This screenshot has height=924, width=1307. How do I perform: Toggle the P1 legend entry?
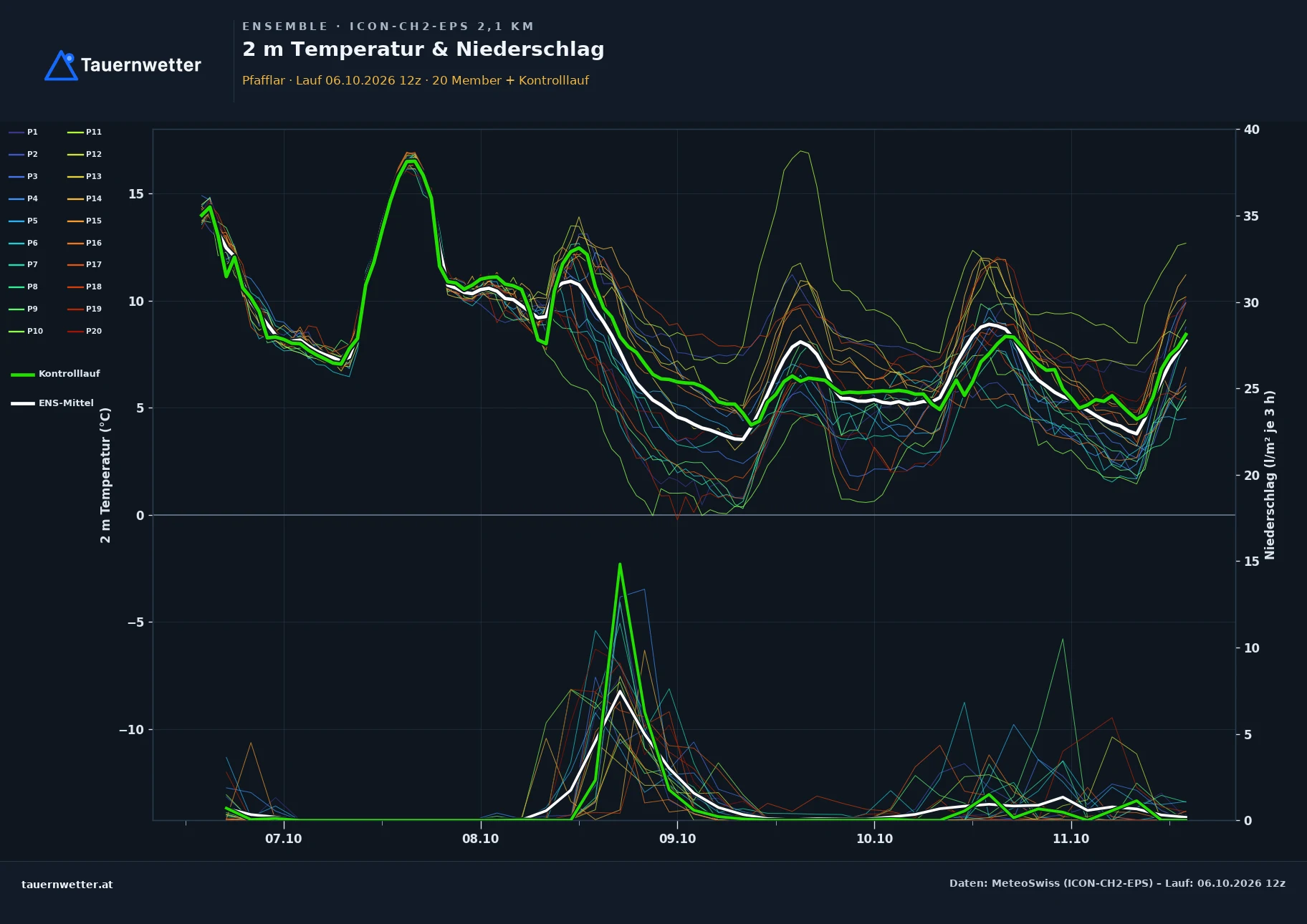[x=24, y=132]
